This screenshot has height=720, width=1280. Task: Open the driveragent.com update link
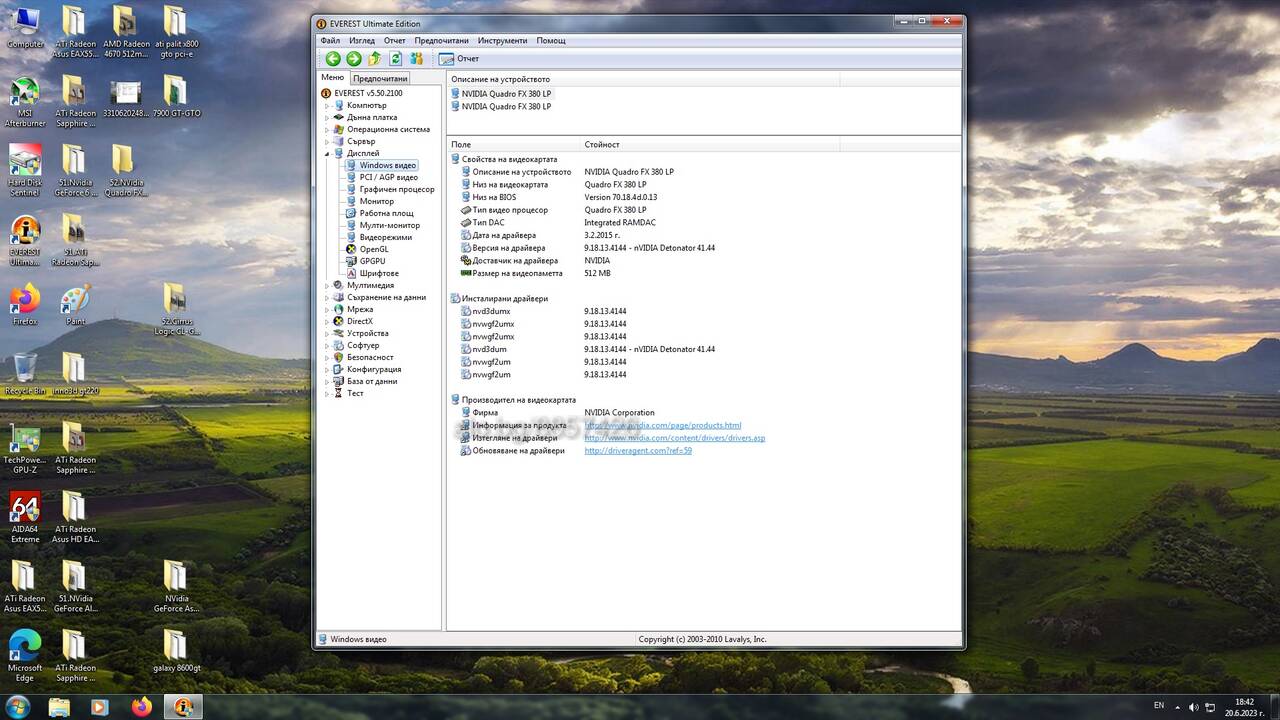click(638, 451)
